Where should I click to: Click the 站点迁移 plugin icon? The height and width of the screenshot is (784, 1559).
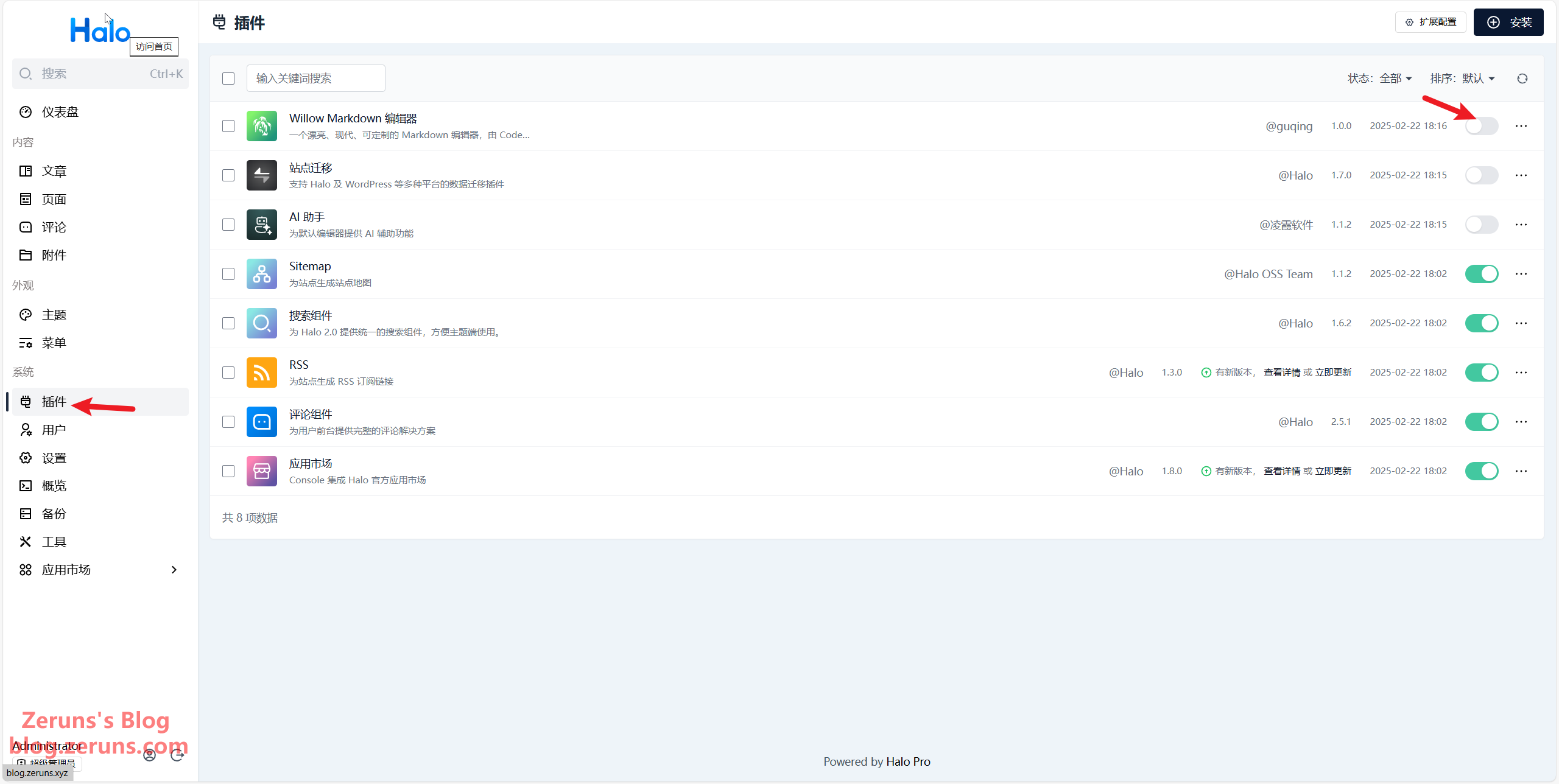pos(262,175)
